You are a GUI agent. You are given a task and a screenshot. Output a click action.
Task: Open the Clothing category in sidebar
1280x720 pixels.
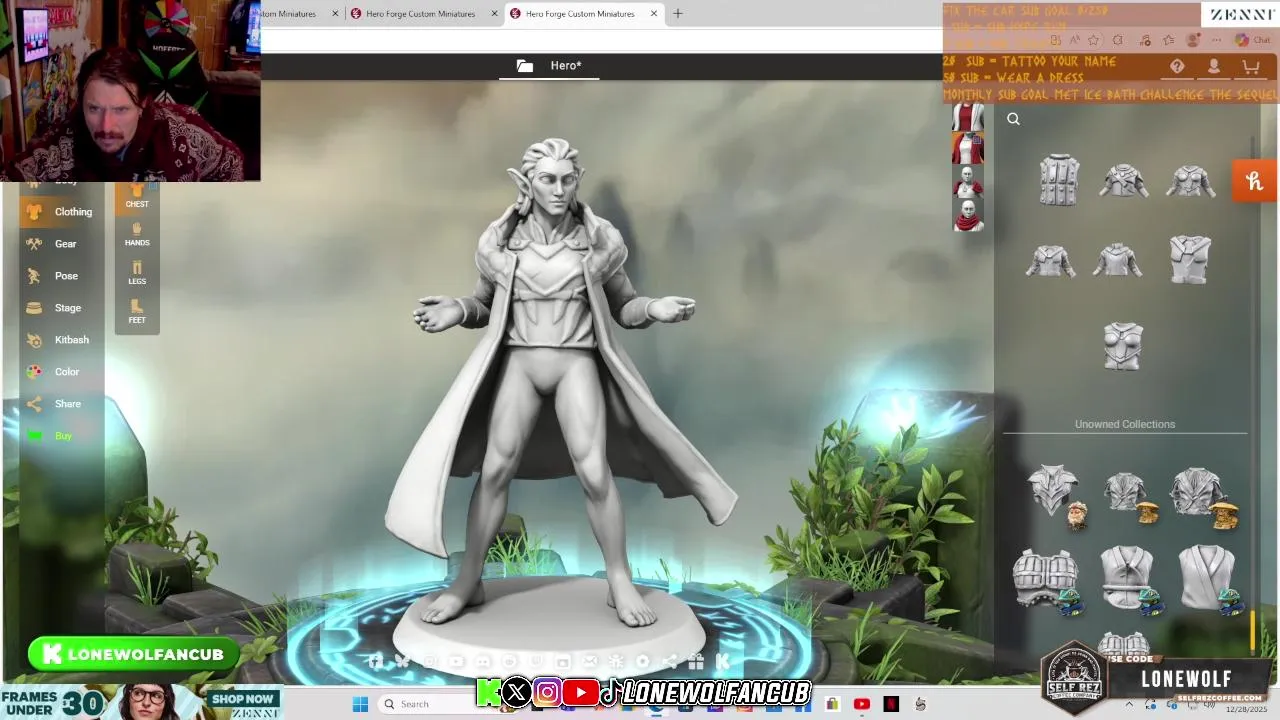tap(60, 212)
